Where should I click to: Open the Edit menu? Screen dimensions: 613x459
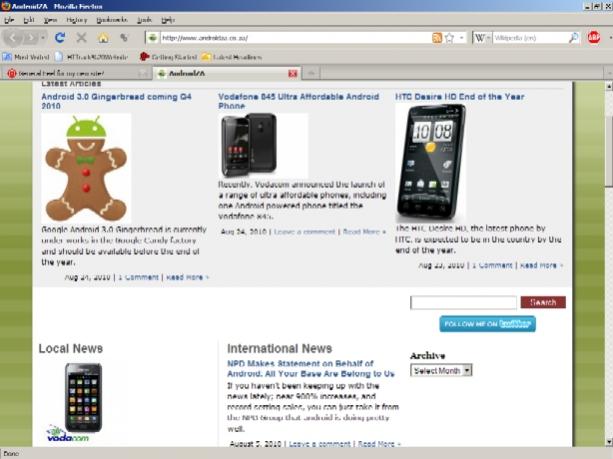(x=29, y=20)
